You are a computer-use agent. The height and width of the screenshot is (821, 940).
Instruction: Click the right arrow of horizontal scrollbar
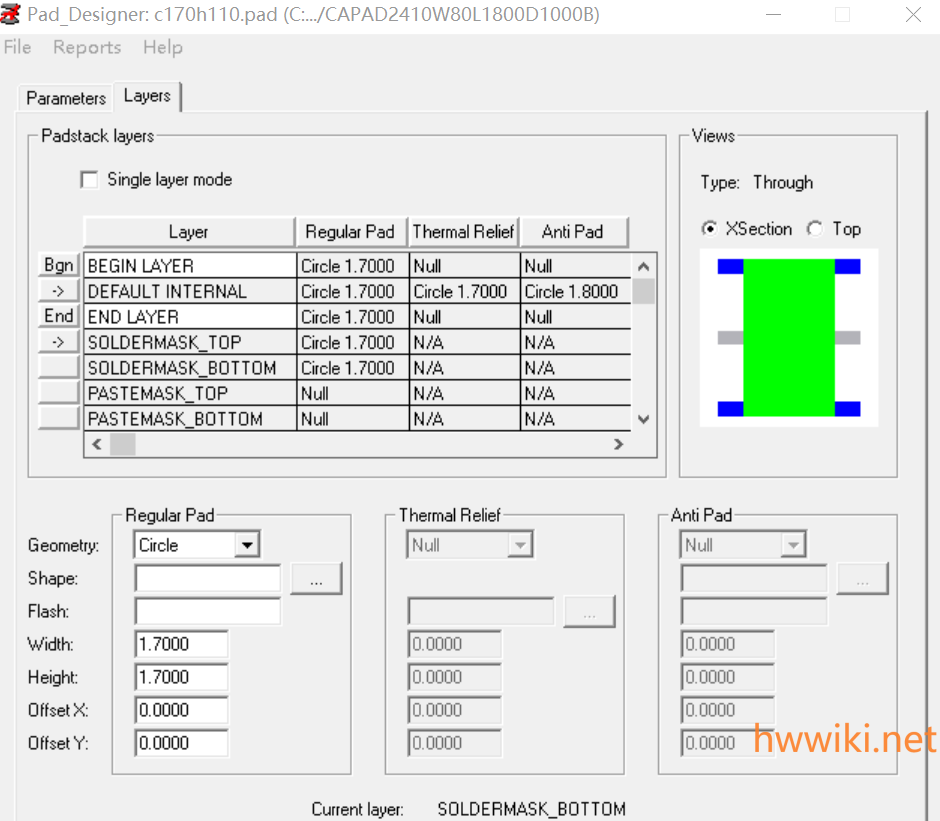[619, 444]
